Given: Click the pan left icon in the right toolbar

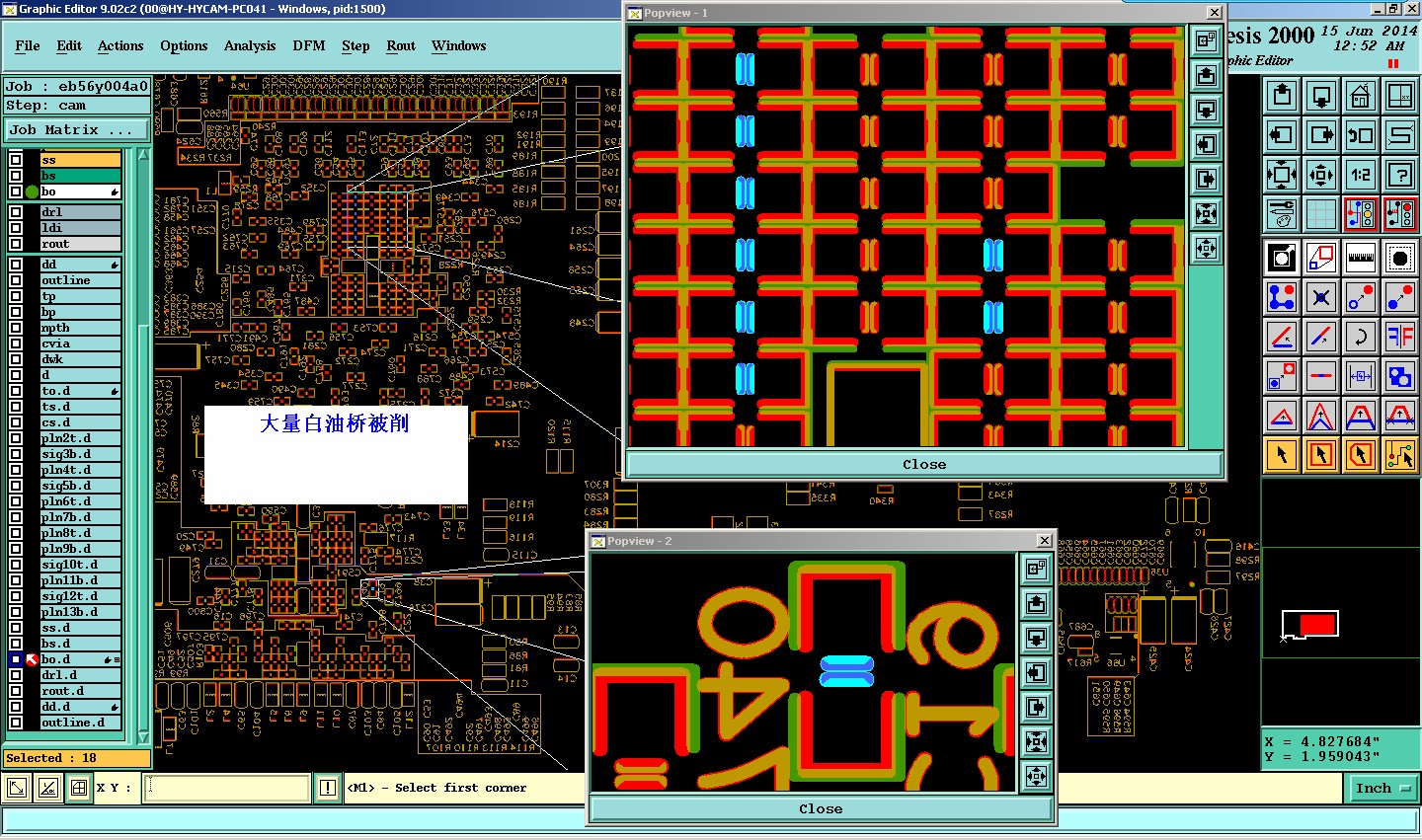Looking at the screenshot, I should [1282, 135].
